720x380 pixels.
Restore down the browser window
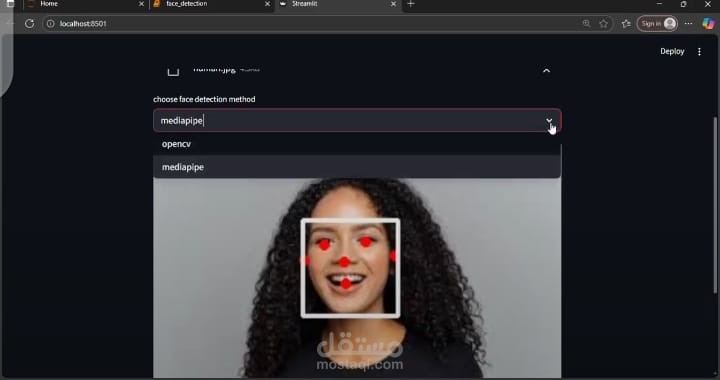pos(683,4)
